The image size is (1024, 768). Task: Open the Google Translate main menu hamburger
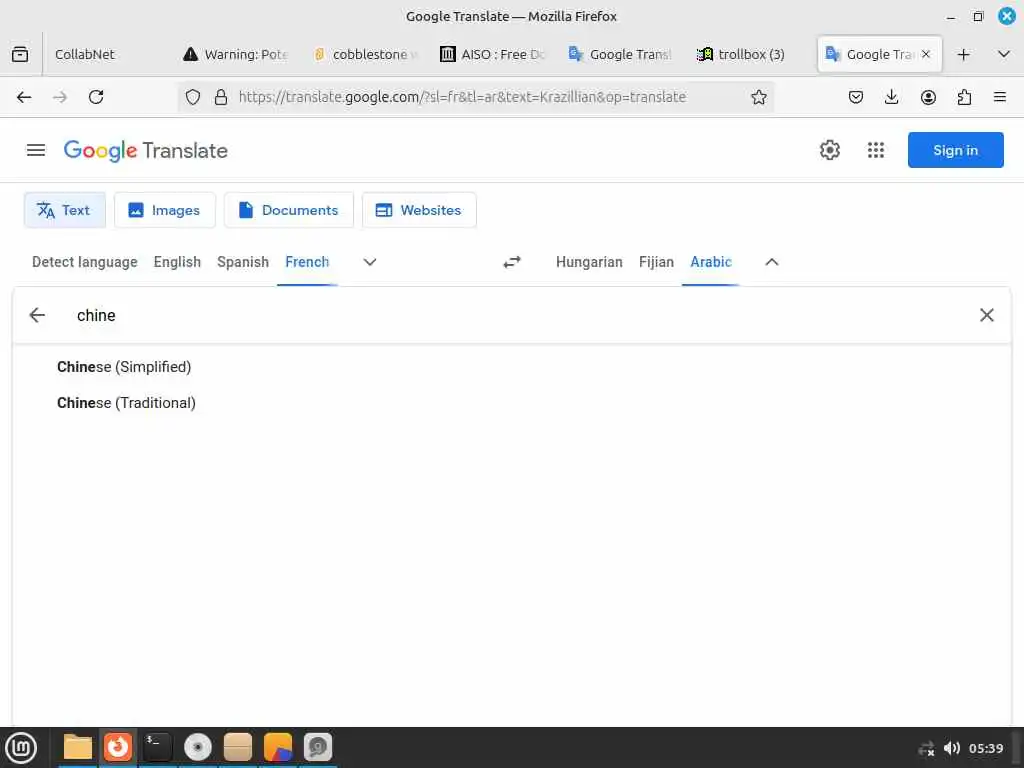[36, 150]
